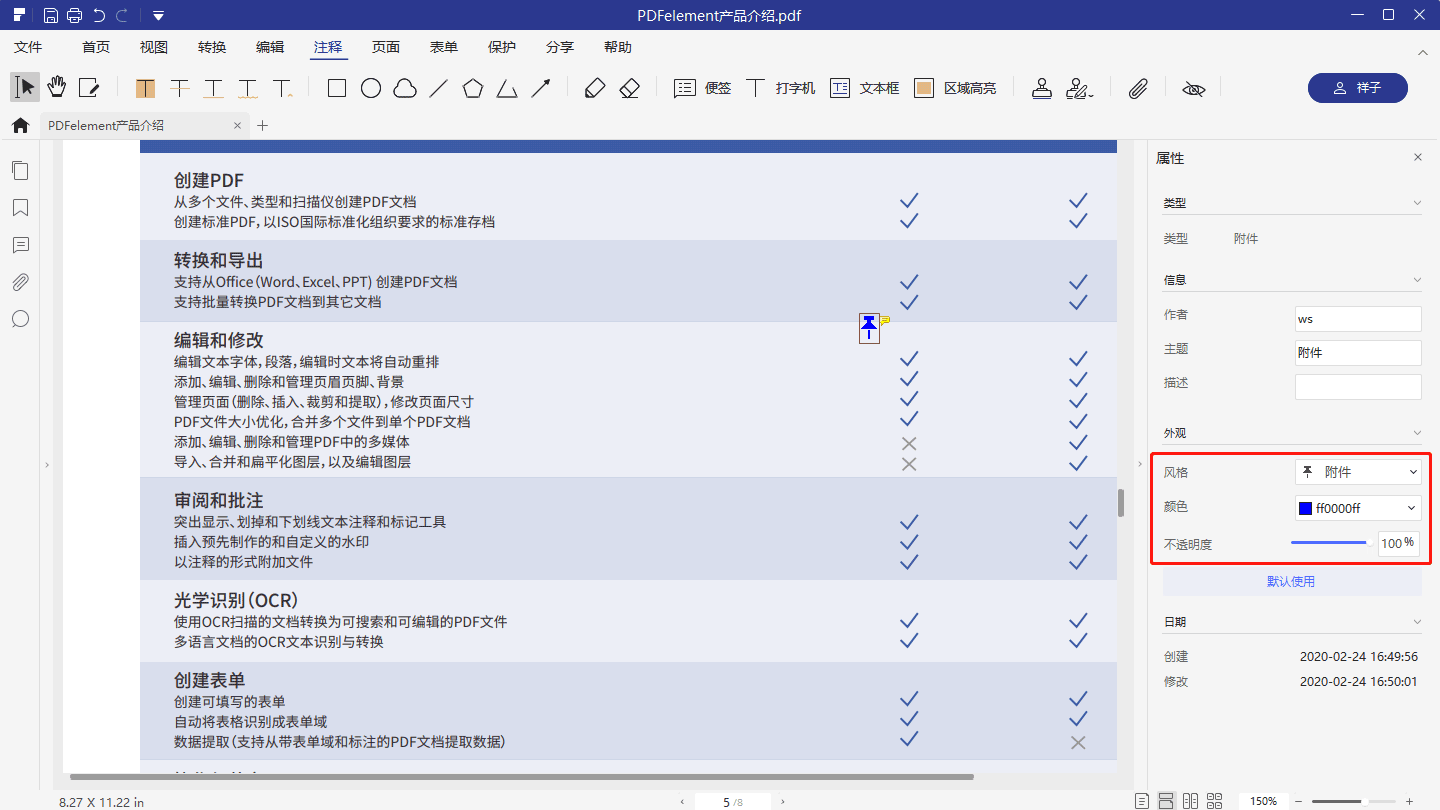Pick the Oval shape tool
Viewport: 1440px width, 810px height.
point(371,88)
